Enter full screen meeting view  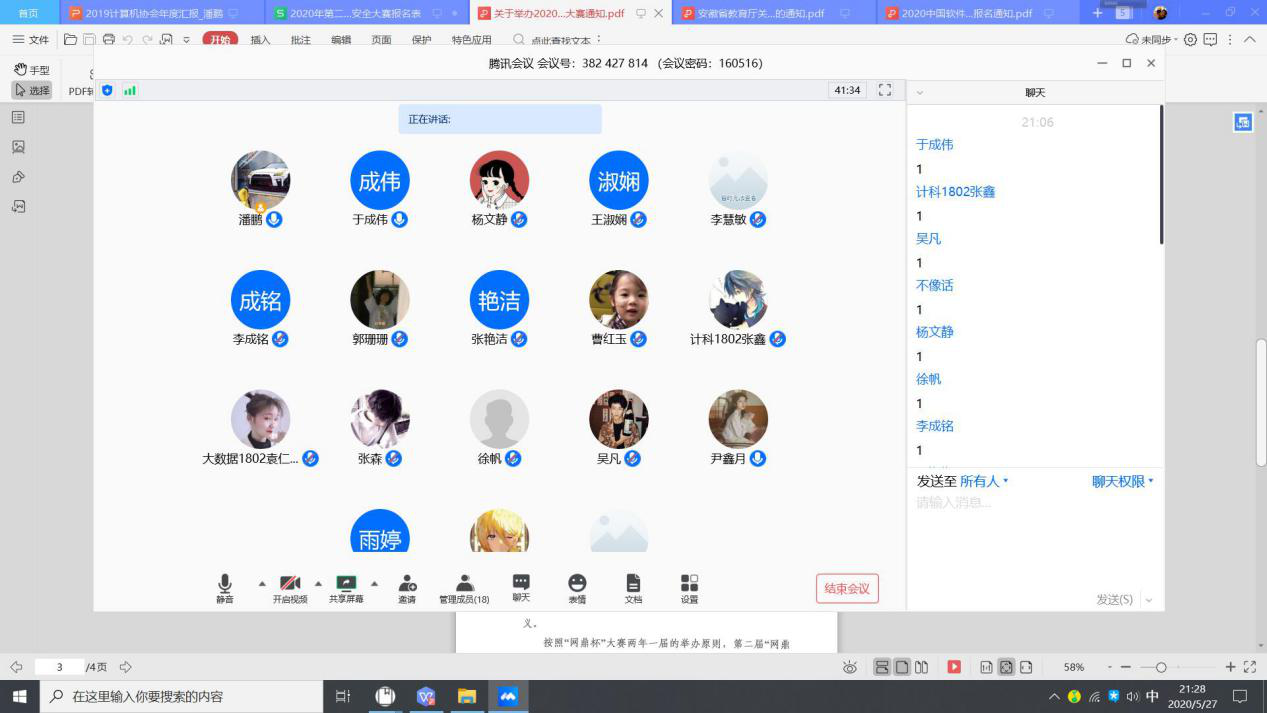click(885, 90)
